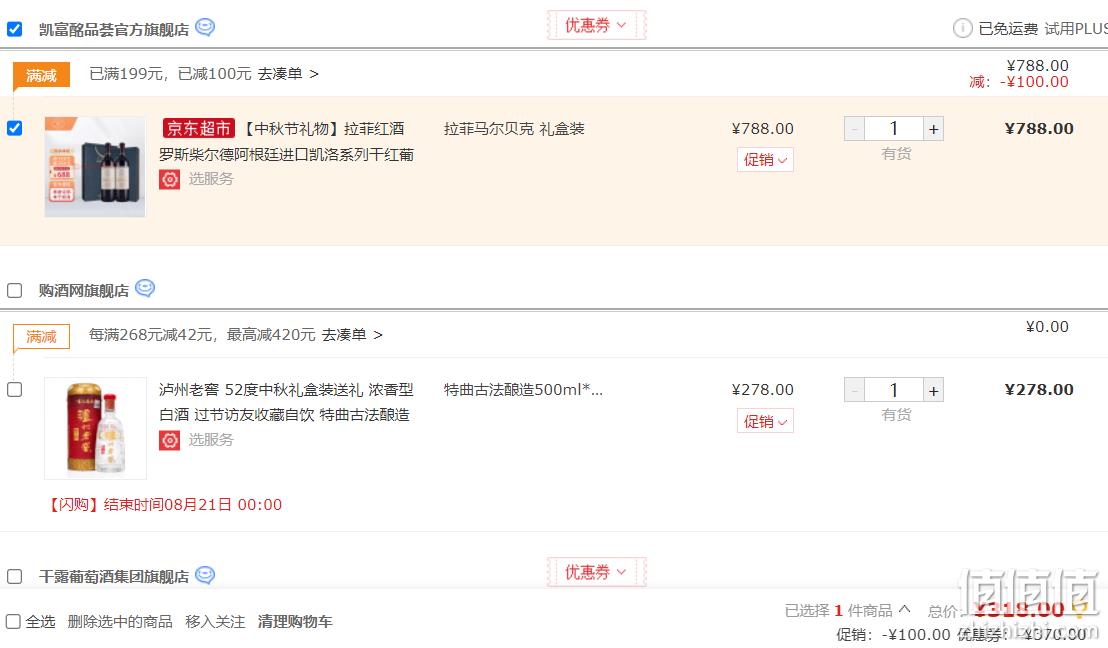
Task: Click the 闪购 结束时间08月21日 notice
Action: pos(164,505)
